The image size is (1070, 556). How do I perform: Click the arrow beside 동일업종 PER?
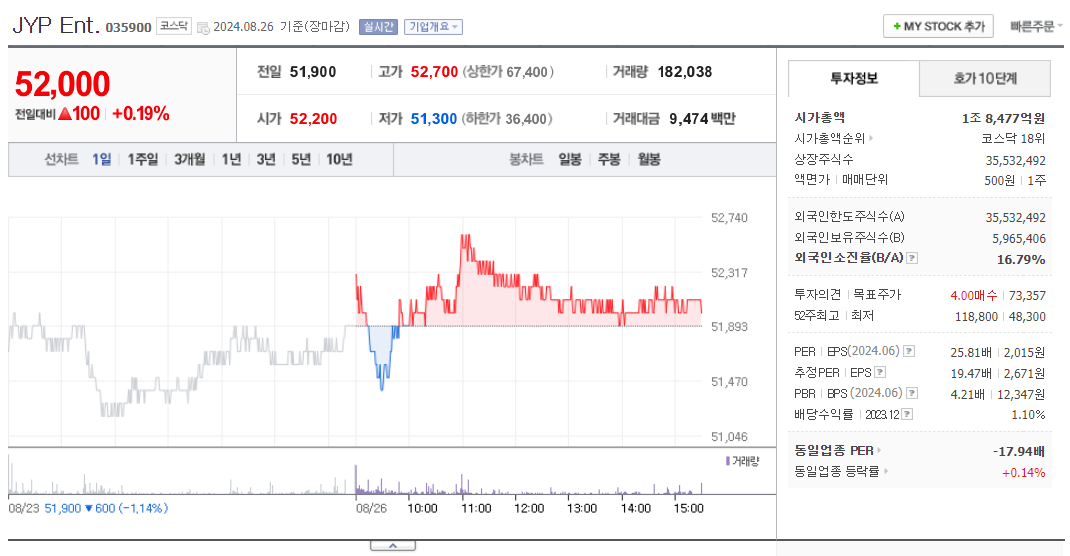[x=880, y=450]
